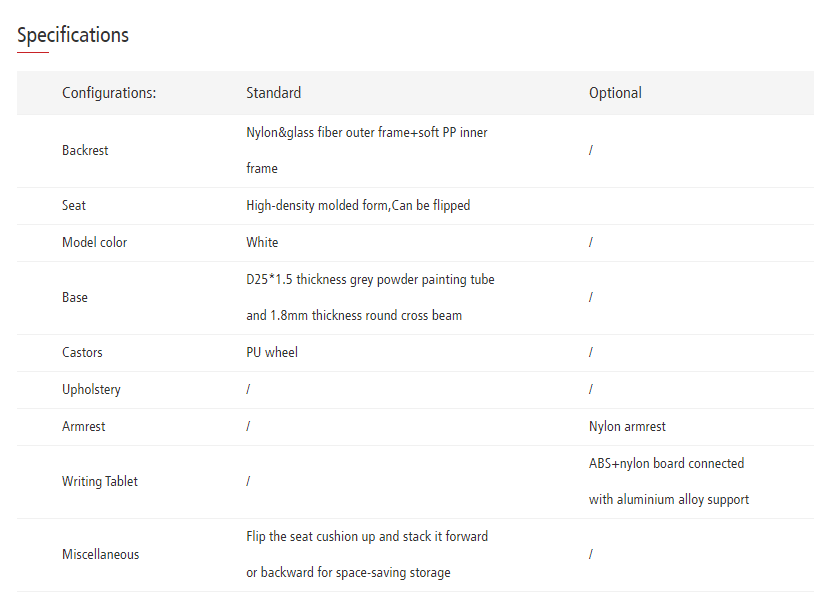Click the D25*1.5 thickness grey powder text
The image size is (821, 597).
coord(370,279)
